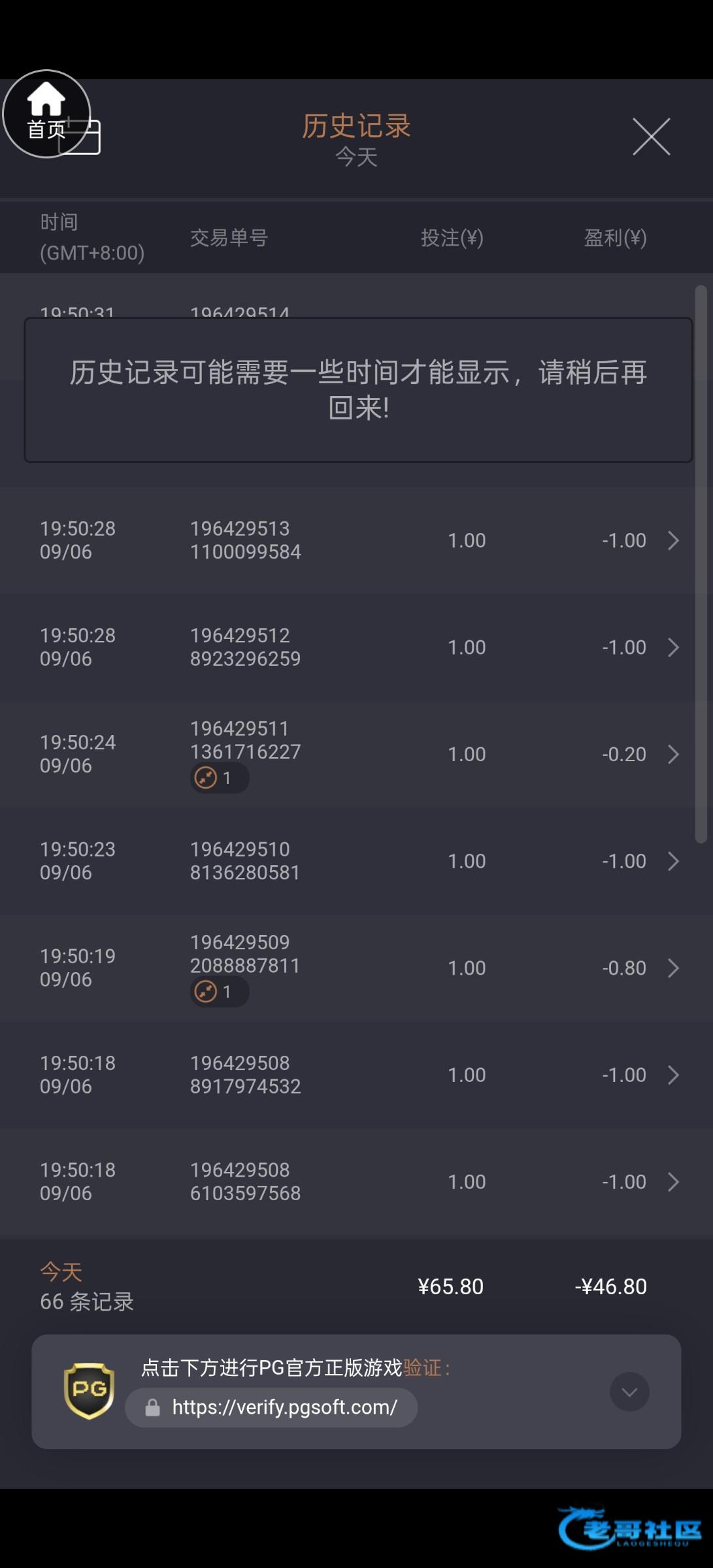Click the PG shield logo
Image resolution: width=713 pixels, height=1568 pixels.
click(89, 1390)
